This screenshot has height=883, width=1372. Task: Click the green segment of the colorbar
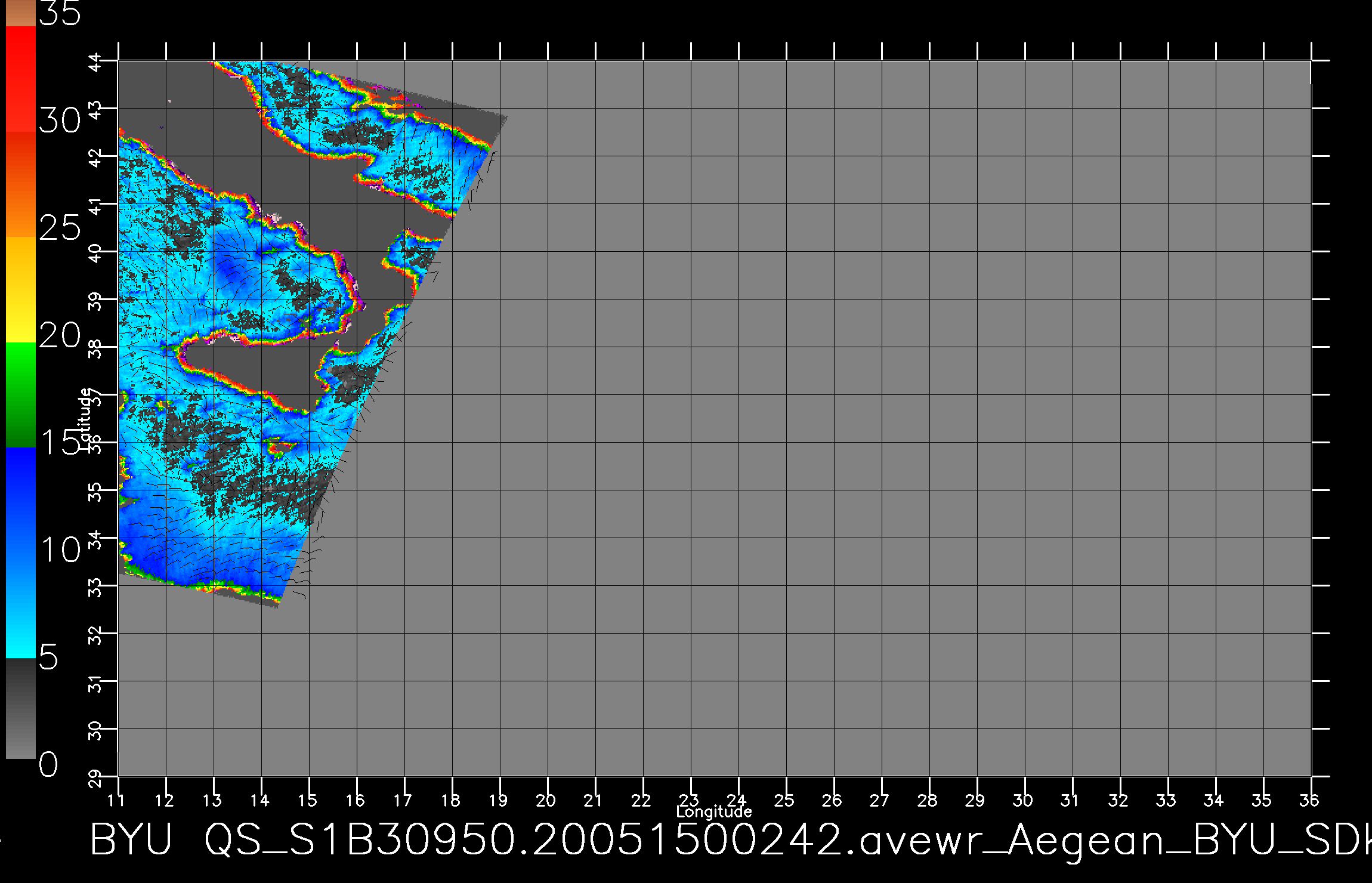21,395
